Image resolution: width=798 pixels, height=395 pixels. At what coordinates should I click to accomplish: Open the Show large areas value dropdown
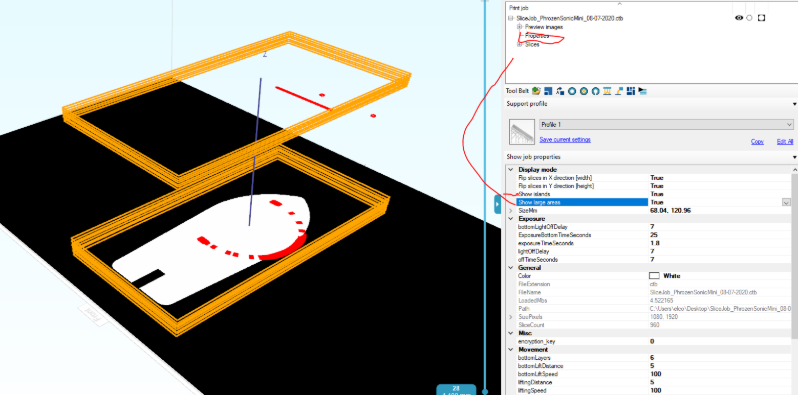pyautogui.click(x=786, y=202)
